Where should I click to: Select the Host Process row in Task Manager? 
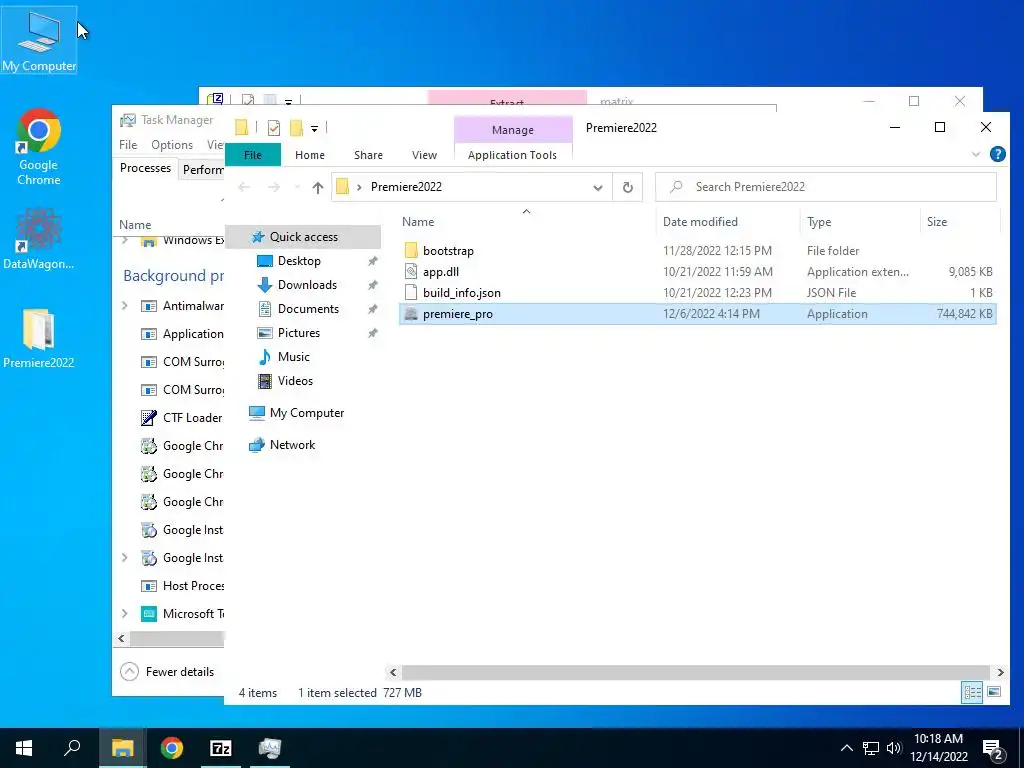[x=182, y=586]
